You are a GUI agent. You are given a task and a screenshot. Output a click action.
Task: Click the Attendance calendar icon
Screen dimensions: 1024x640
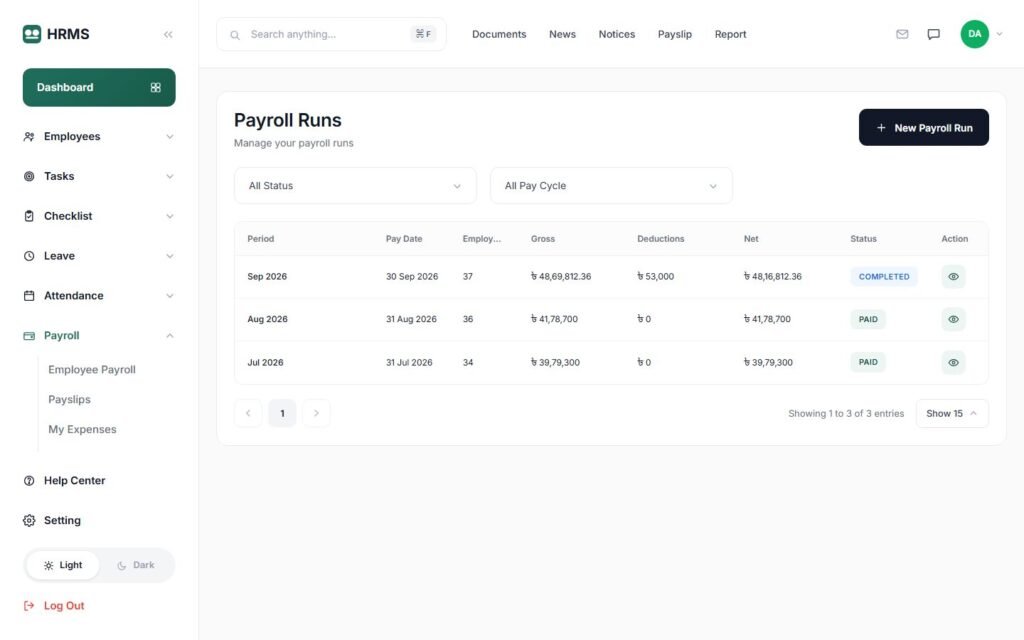(29, 296)
